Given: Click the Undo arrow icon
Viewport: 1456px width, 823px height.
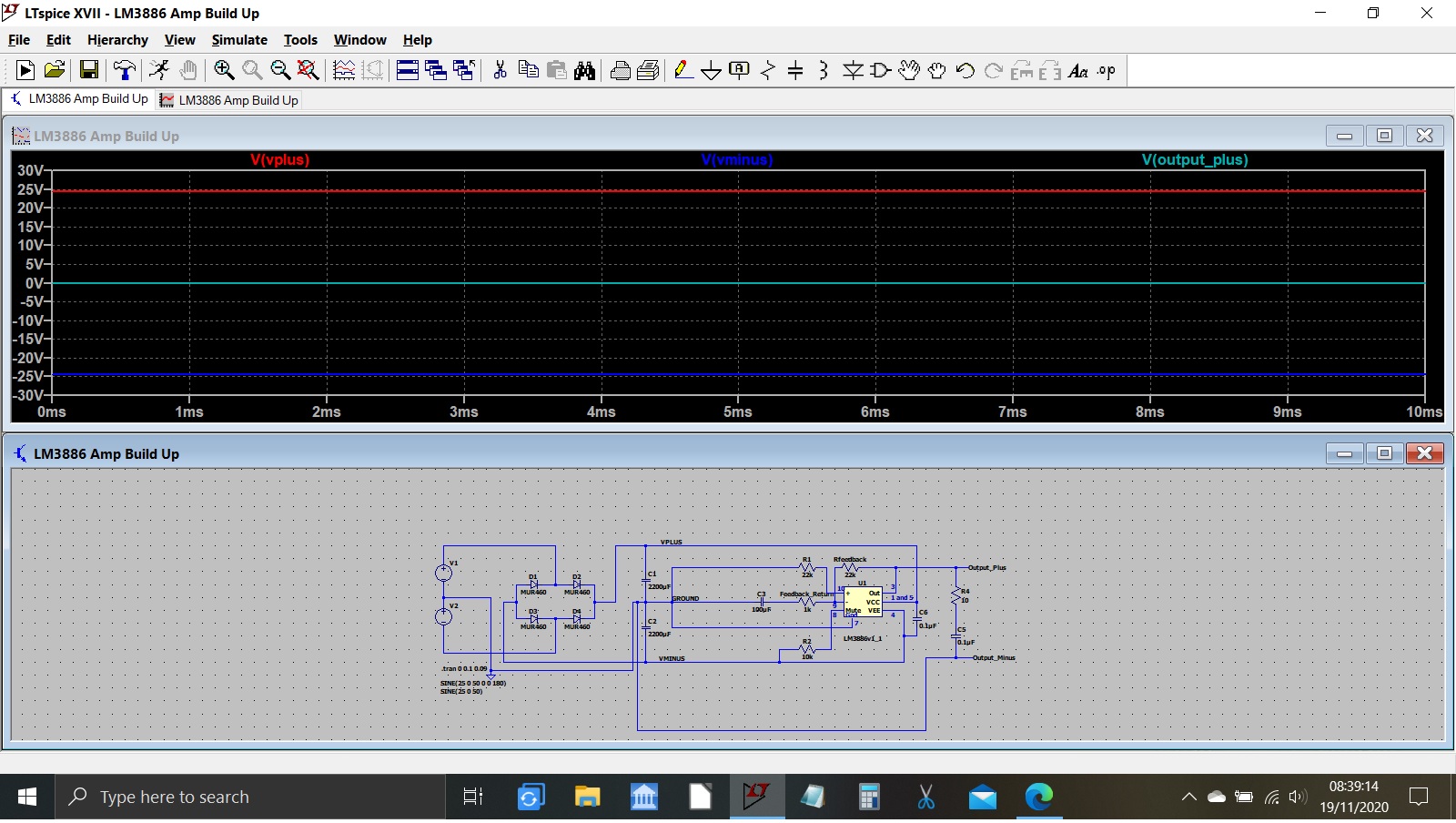Looking at the screenshot, I should pyautogui.click(x=965, y=70).
